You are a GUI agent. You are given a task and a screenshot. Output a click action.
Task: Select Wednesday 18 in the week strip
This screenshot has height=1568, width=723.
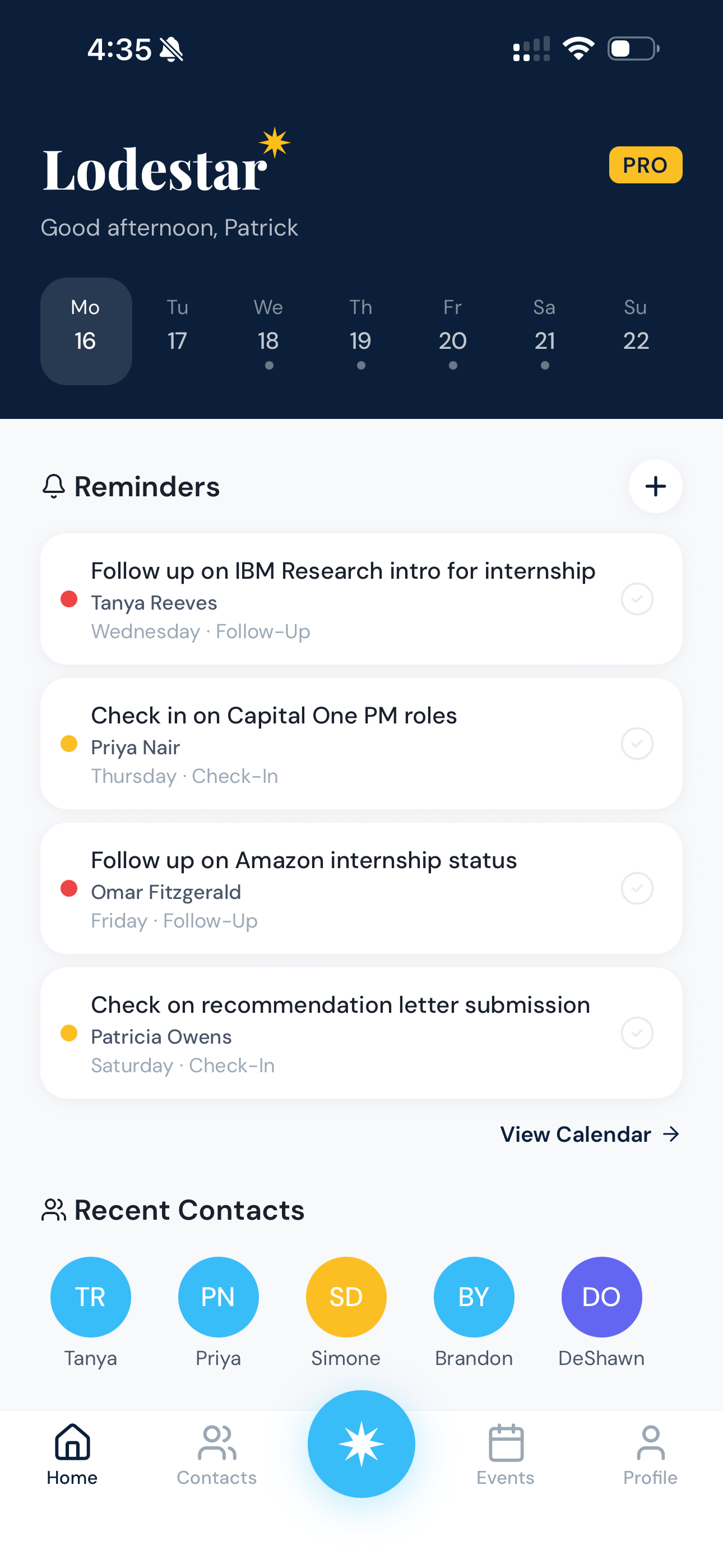tap(268, 332)
